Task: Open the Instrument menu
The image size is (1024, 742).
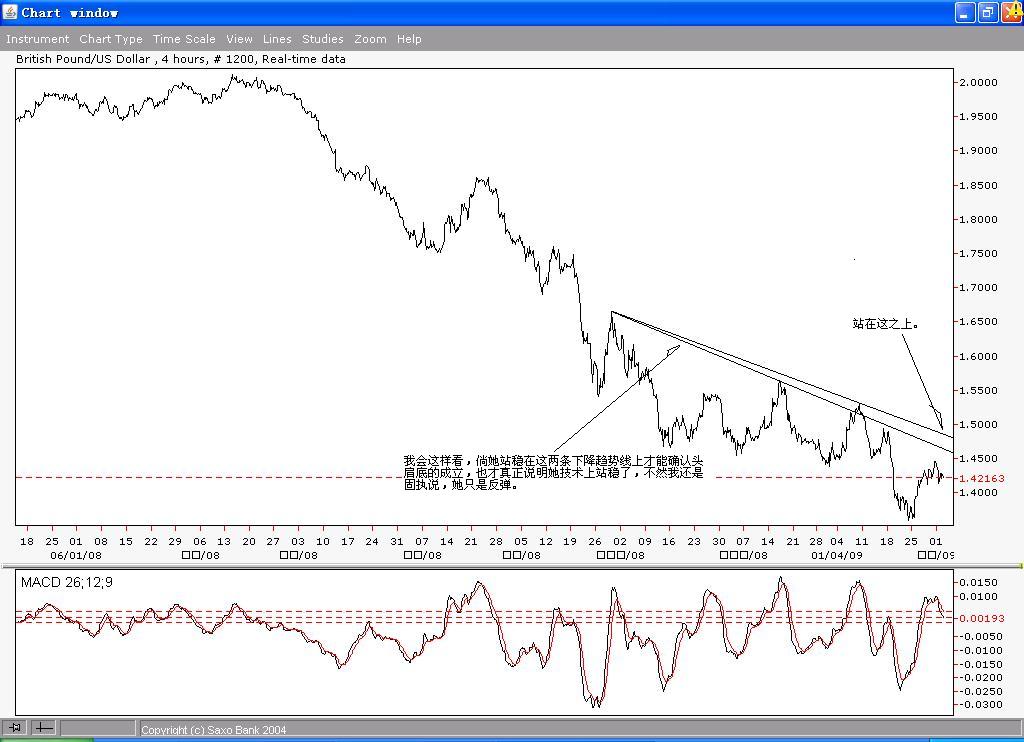Action: tap(37, 39)
